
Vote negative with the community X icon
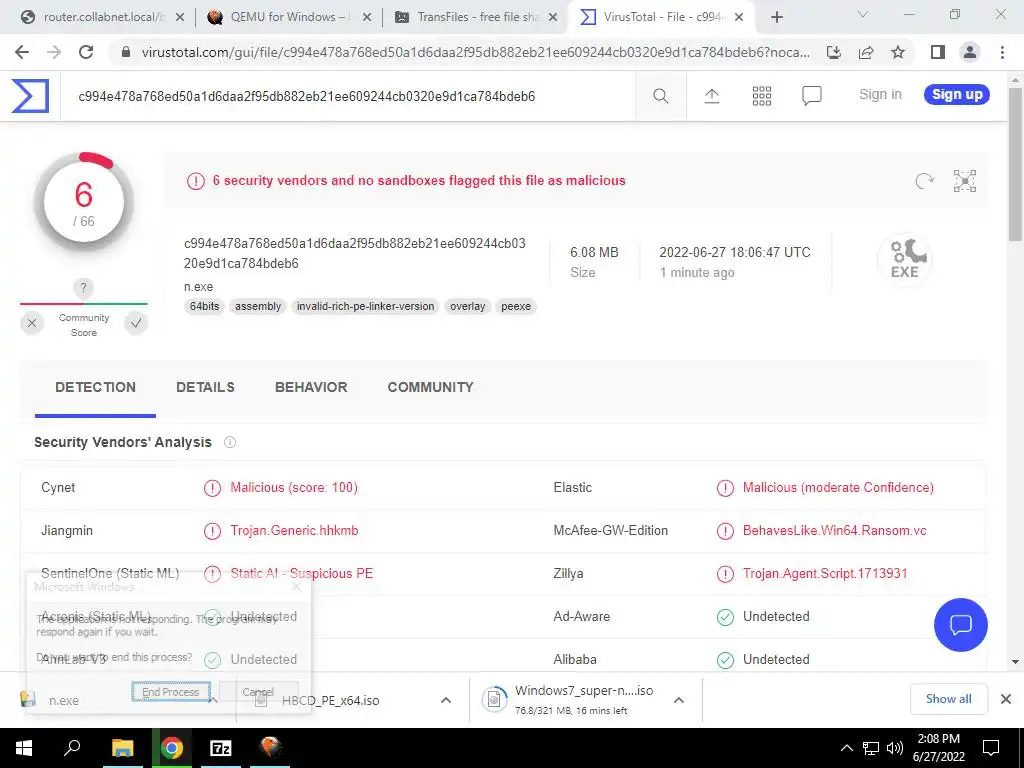click(32, 323)
